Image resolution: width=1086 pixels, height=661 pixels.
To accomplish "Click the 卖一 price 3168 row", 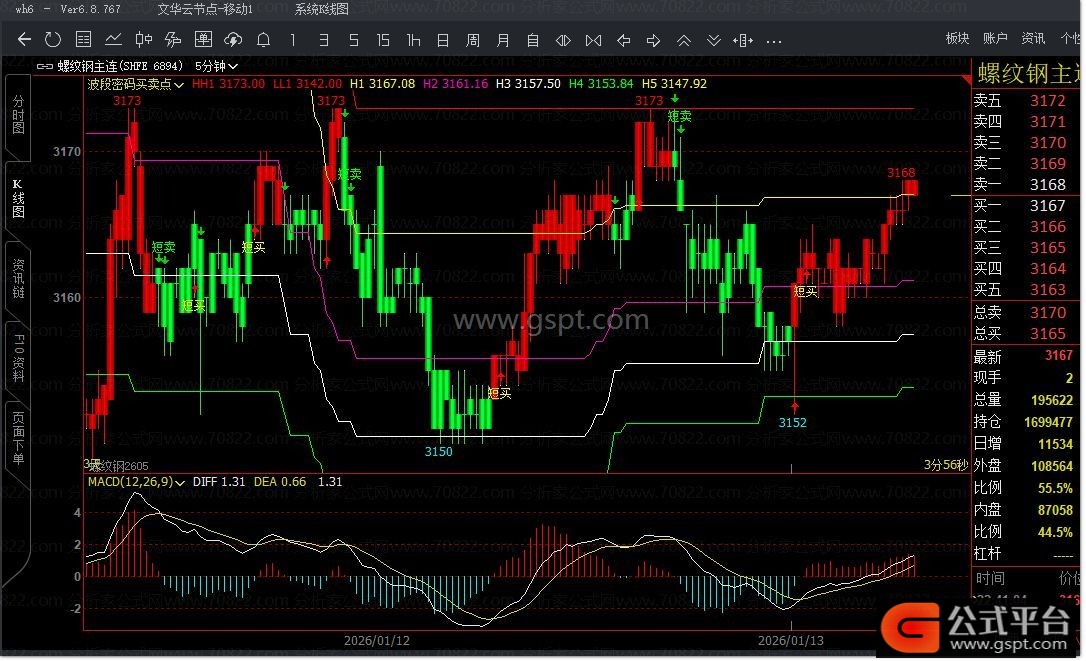I will 1021,184.
